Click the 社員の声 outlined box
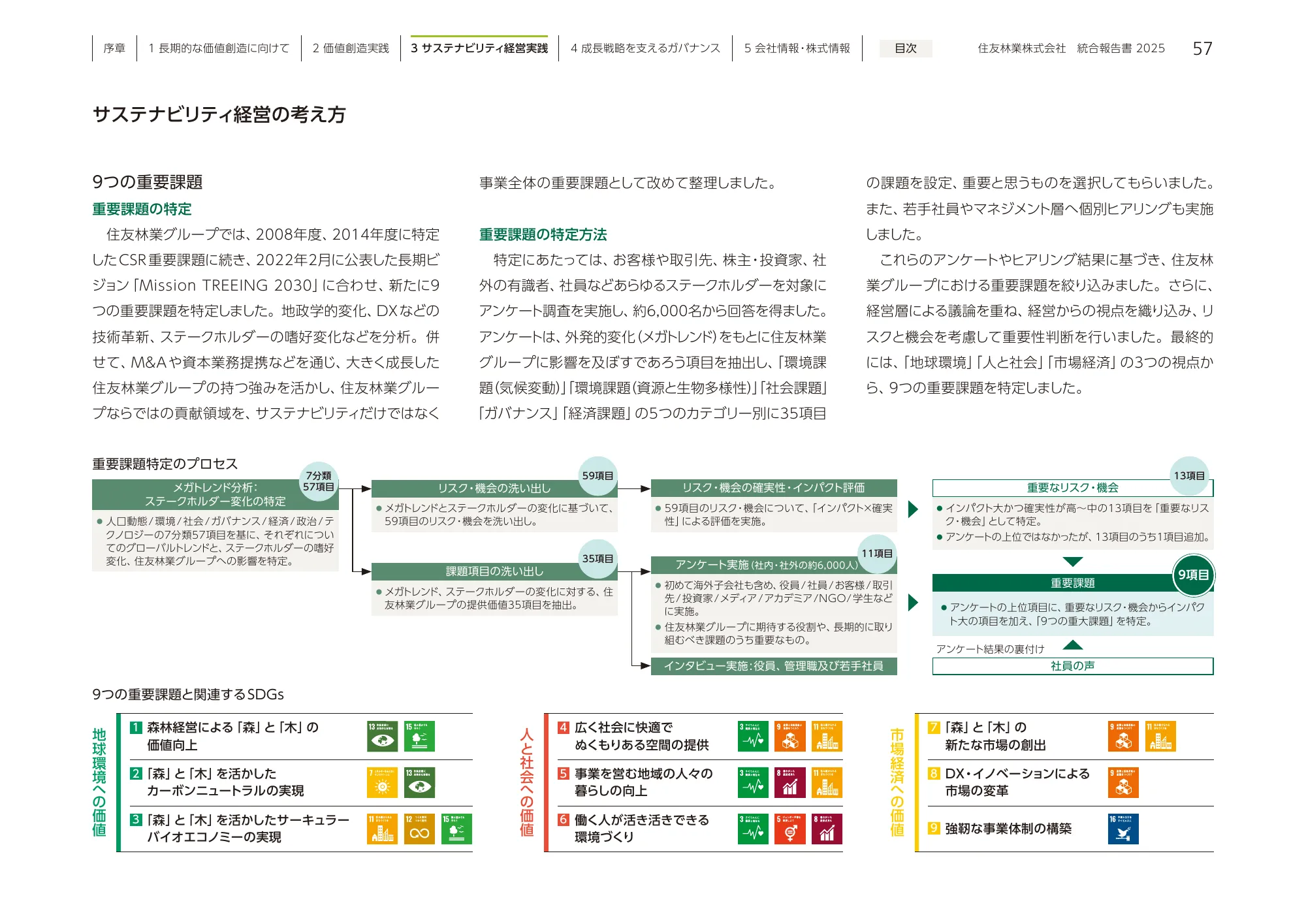The height and width of the screenshot is (924, 1306). pyautogui.click(x=1072, y=666)
